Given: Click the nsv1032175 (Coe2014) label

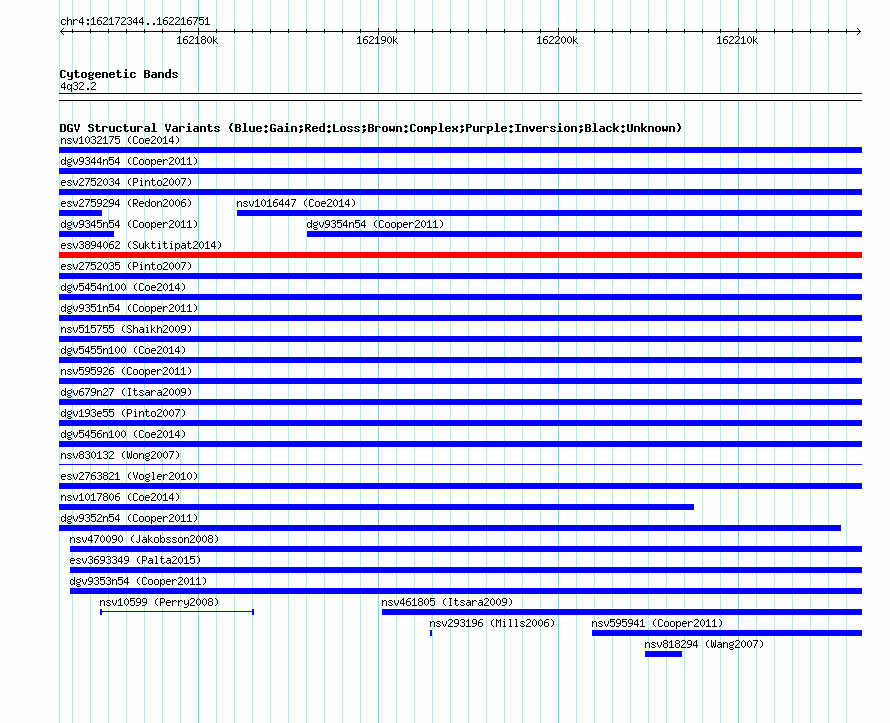Looking at the screenshot, I should (120, 140).
